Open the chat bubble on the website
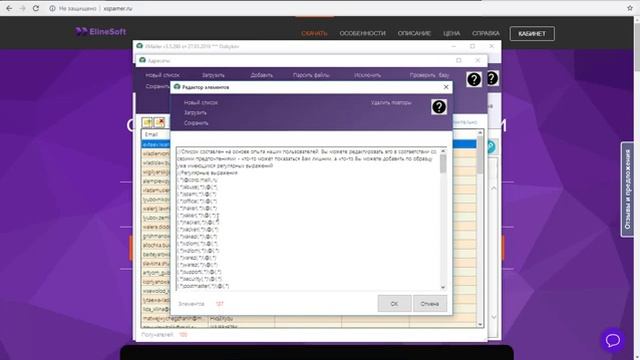640x360 pixels. 613,340
